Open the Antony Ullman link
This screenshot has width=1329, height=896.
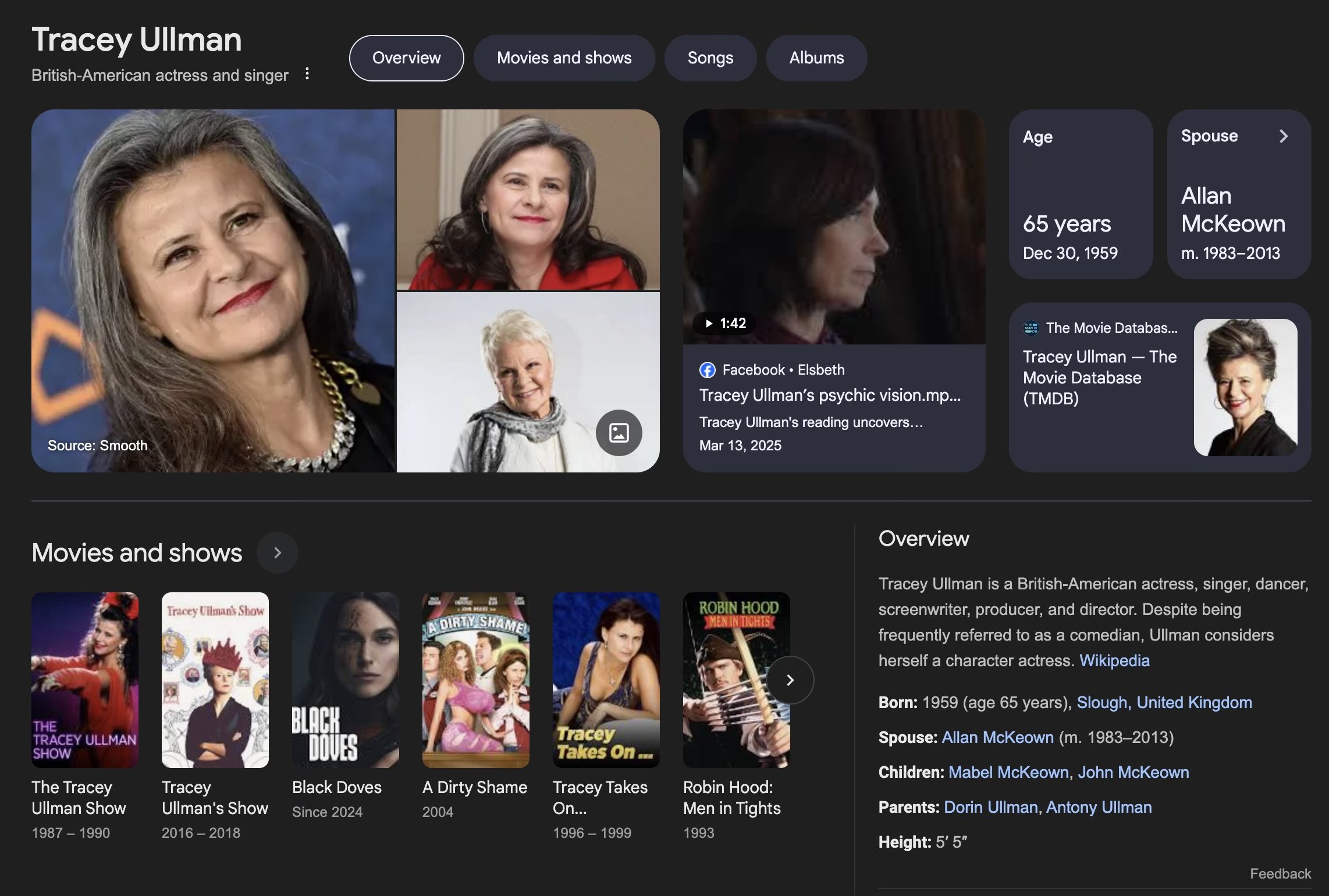click(x=1099, y=808)
